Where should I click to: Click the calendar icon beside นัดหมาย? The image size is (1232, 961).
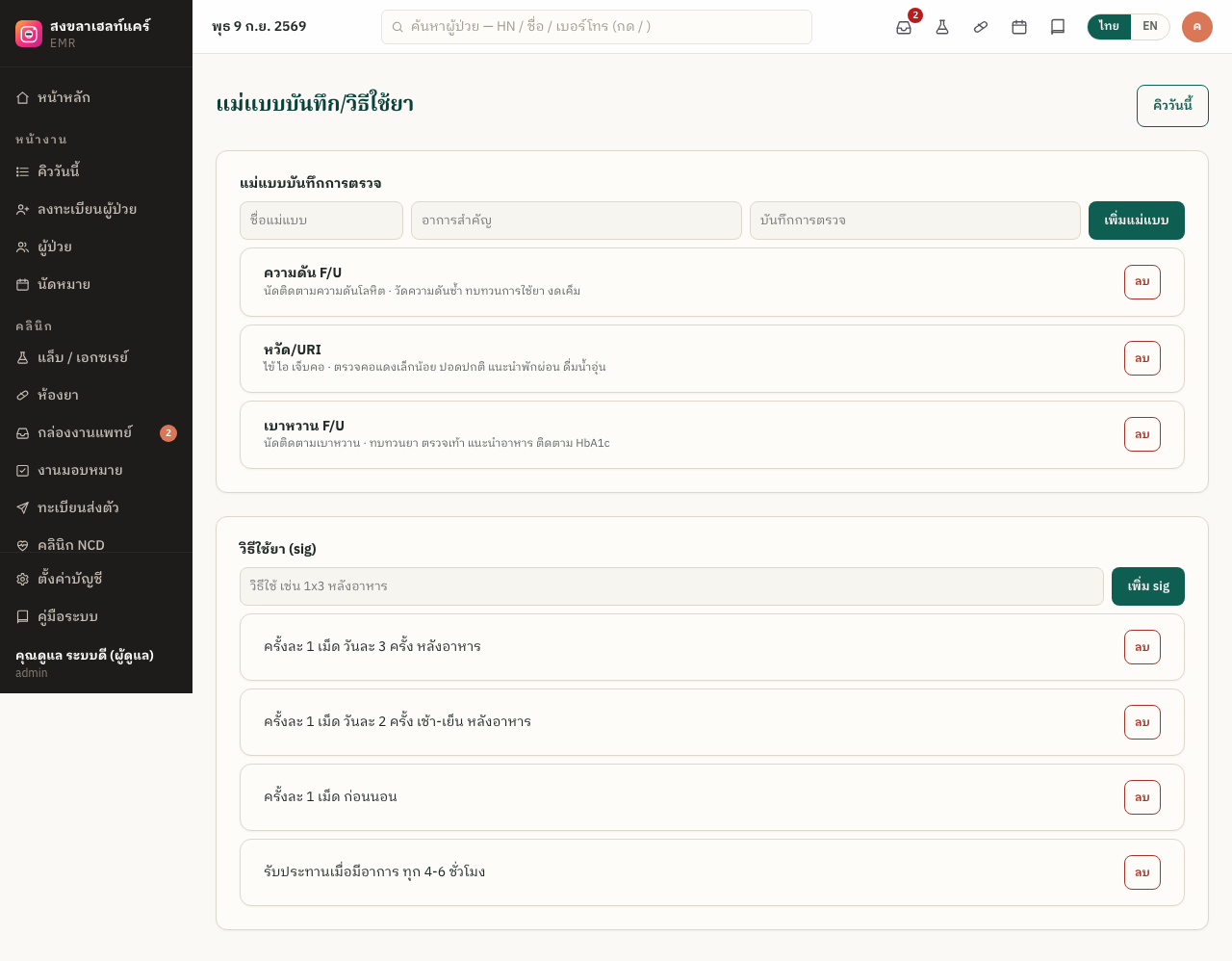click(x=22, y=284)
